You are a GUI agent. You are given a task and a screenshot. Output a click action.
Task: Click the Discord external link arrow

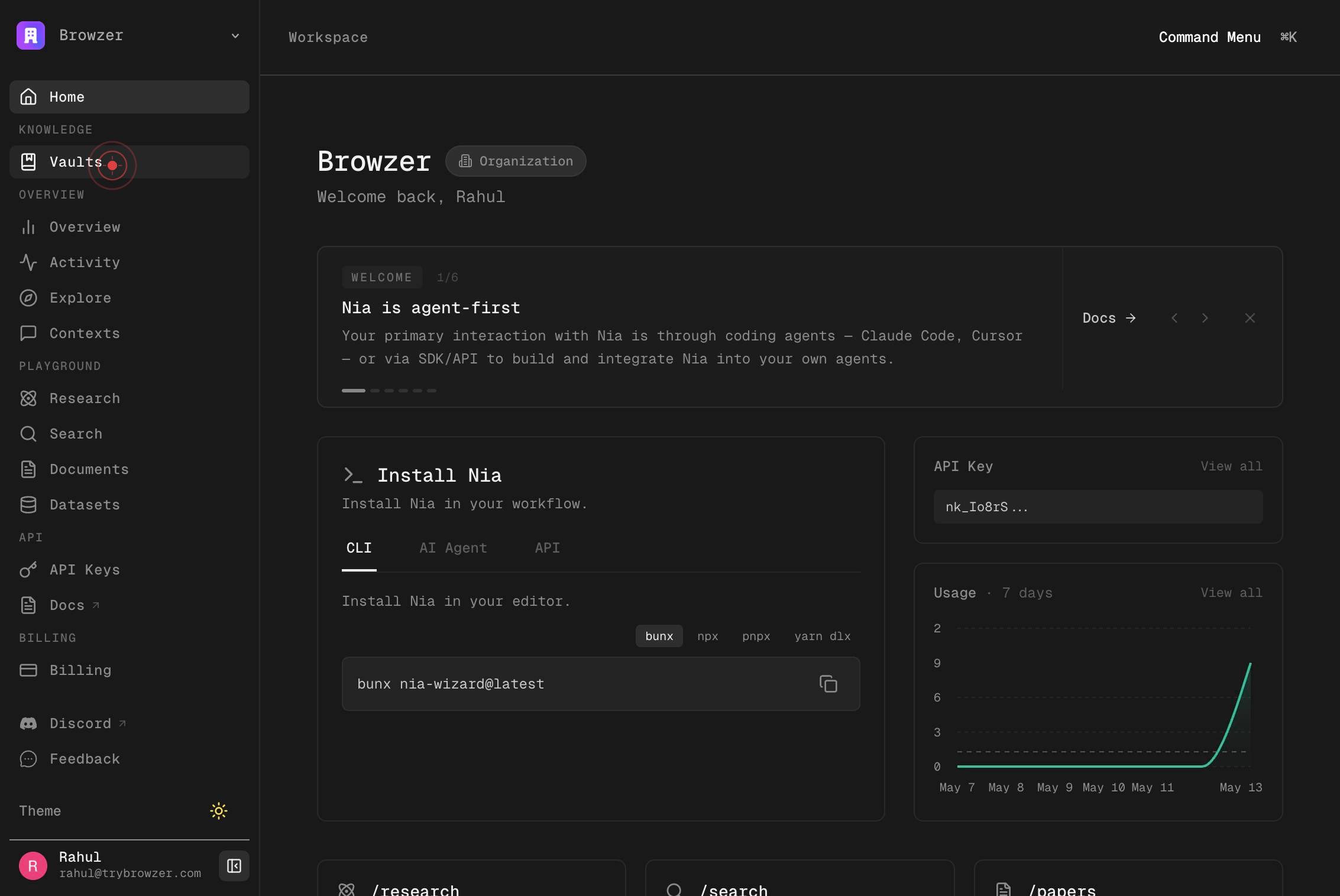click(x=122, y=723)
